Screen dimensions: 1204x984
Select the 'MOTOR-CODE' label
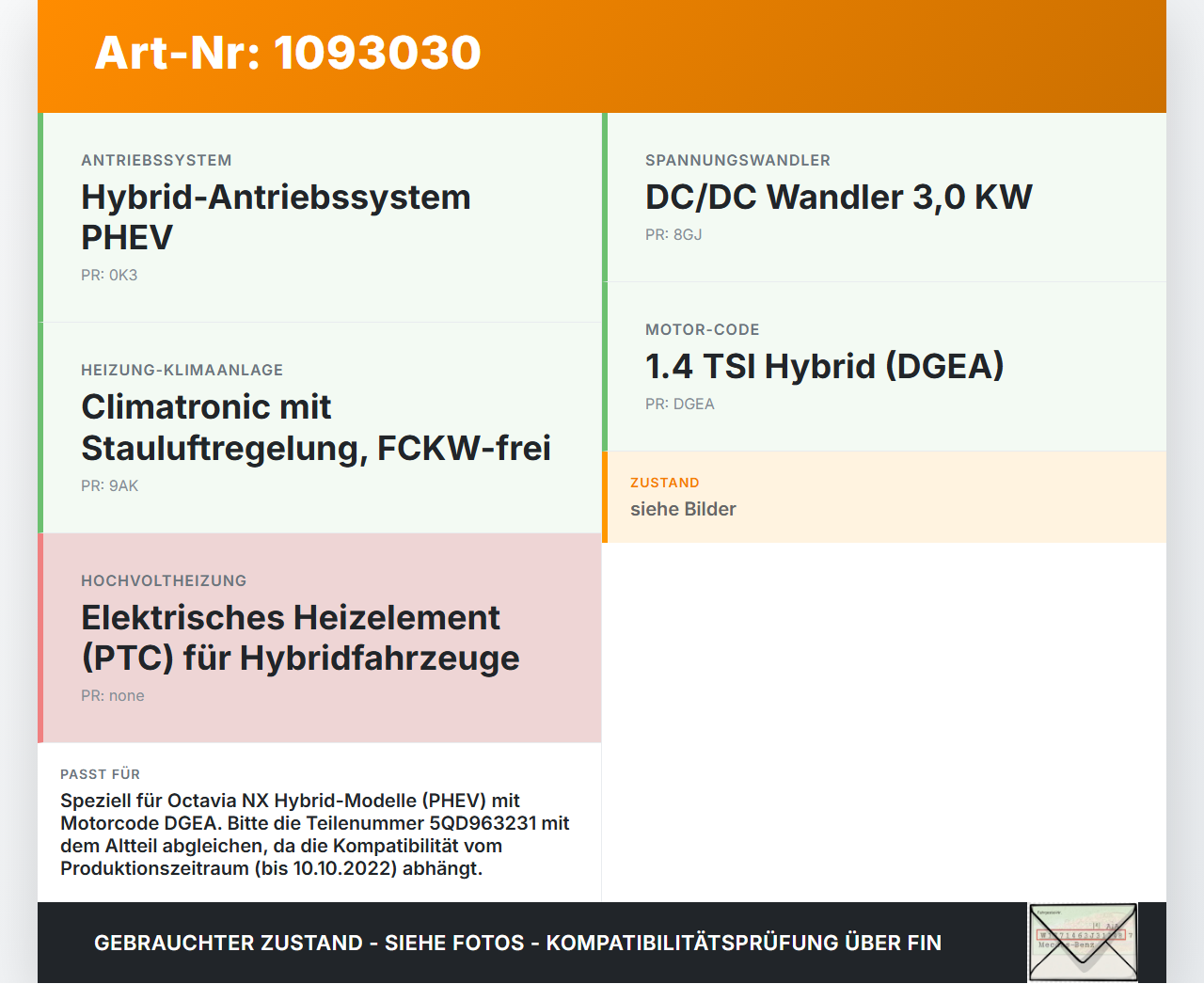pos(703,330)
